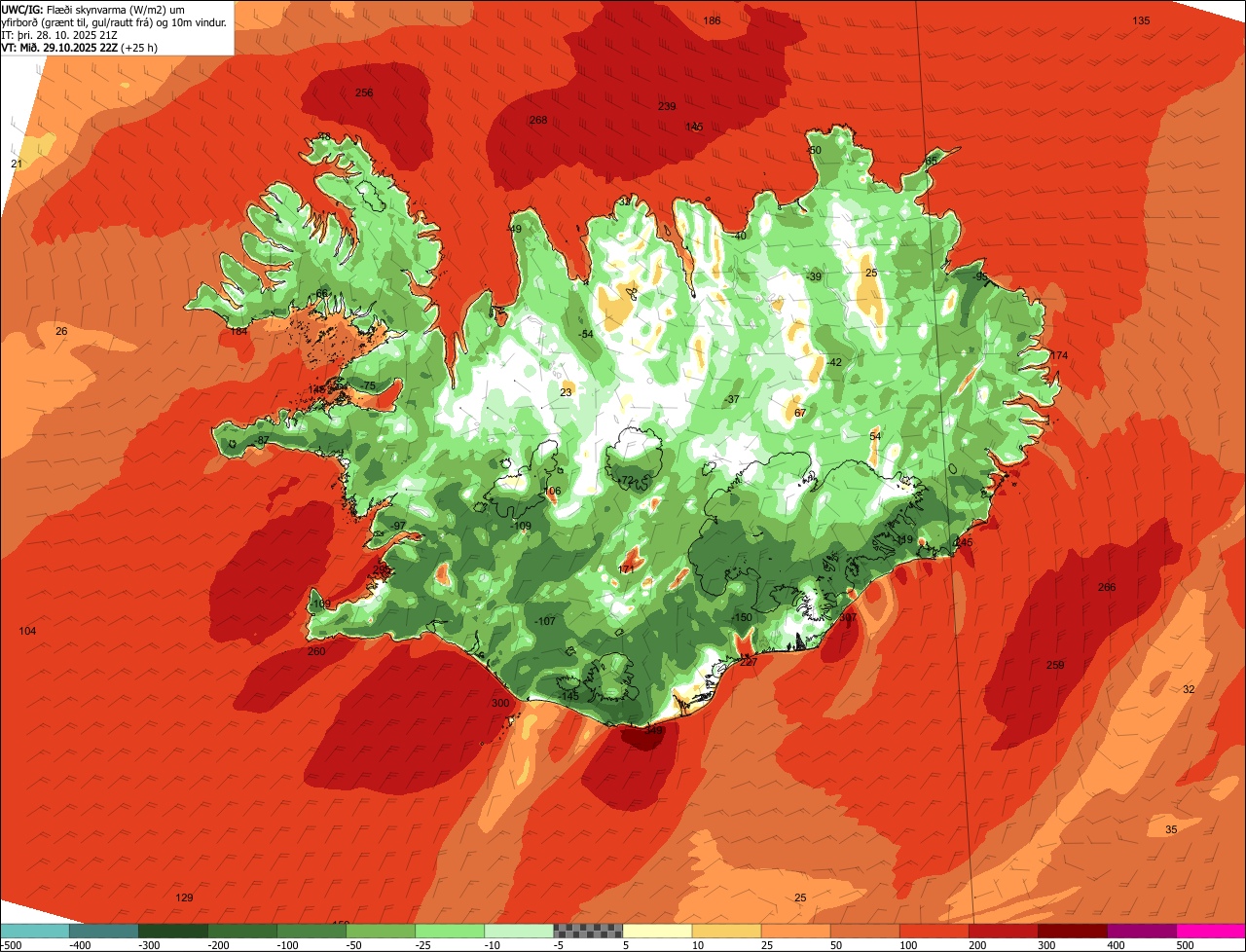Screen dimensions: 1246x952
Task: Select the checkered swatch between -5 and 5
Action: [x=588, y=930]
